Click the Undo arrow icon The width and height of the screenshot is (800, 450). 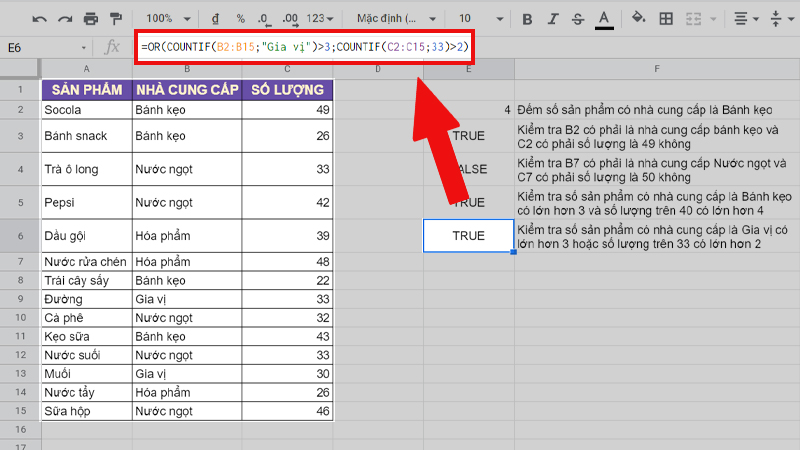39,19
